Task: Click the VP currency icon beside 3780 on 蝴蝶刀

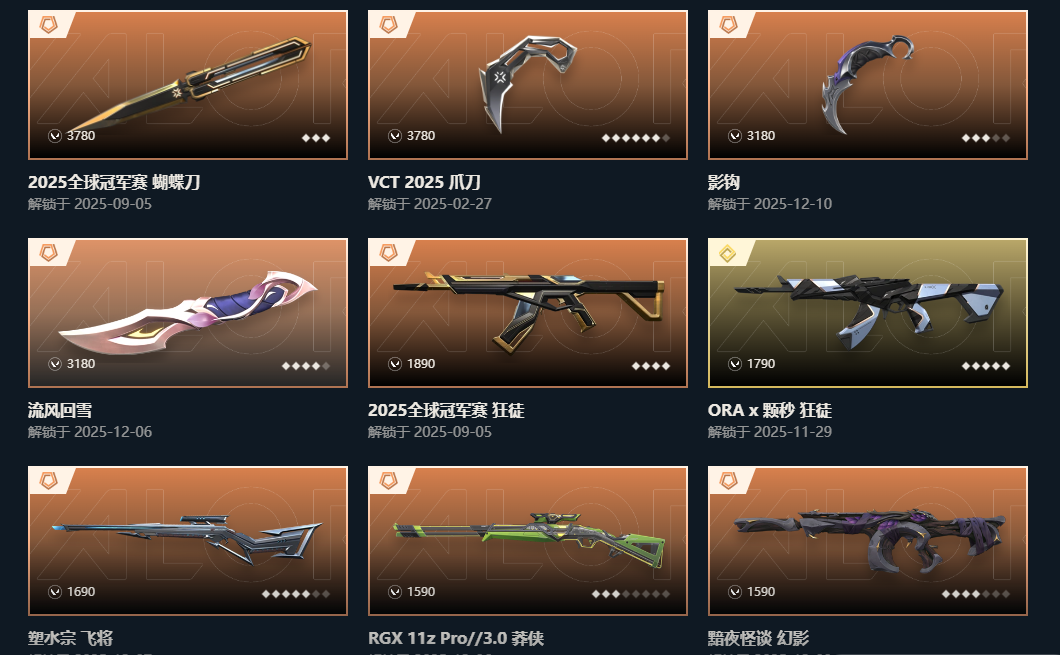Action: (x=55, y=136)
